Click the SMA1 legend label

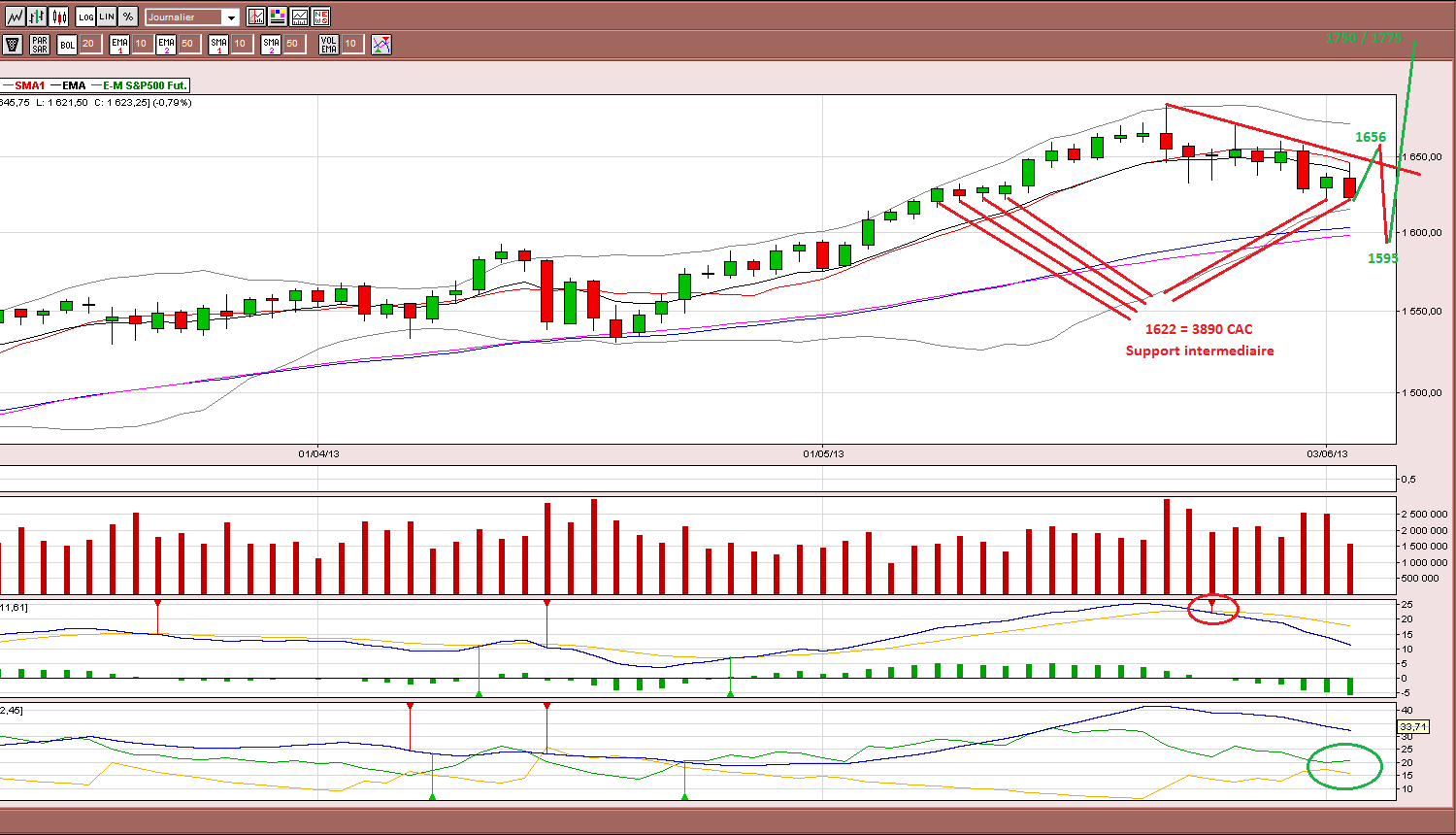click(30, 85)
